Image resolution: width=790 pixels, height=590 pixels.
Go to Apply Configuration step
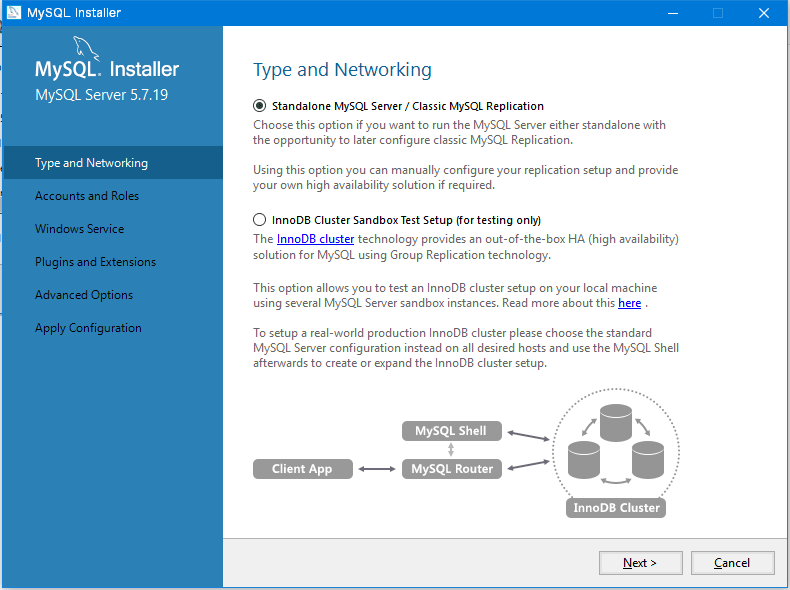pyautogui.click(x=88, y=328)
